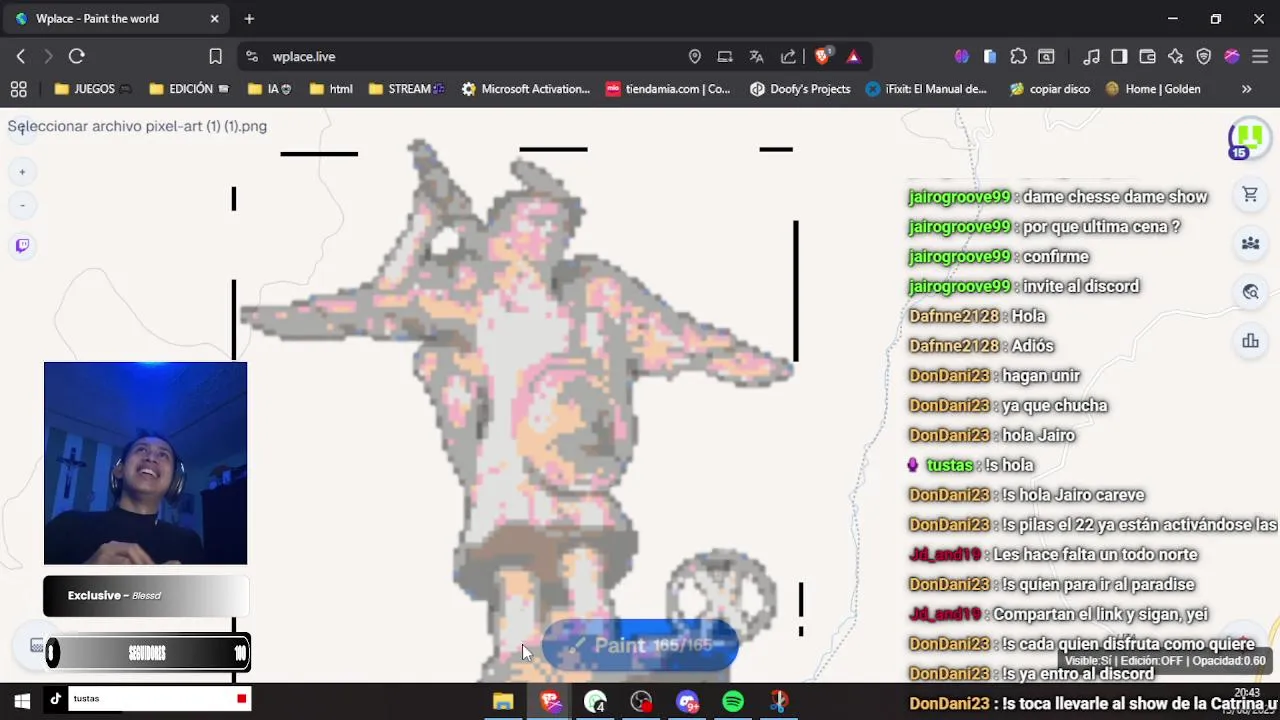Open the JUEGOS bookmarks folder
Image resolution: width=1280 pixels, height=720 pixels.
(93, 89)
